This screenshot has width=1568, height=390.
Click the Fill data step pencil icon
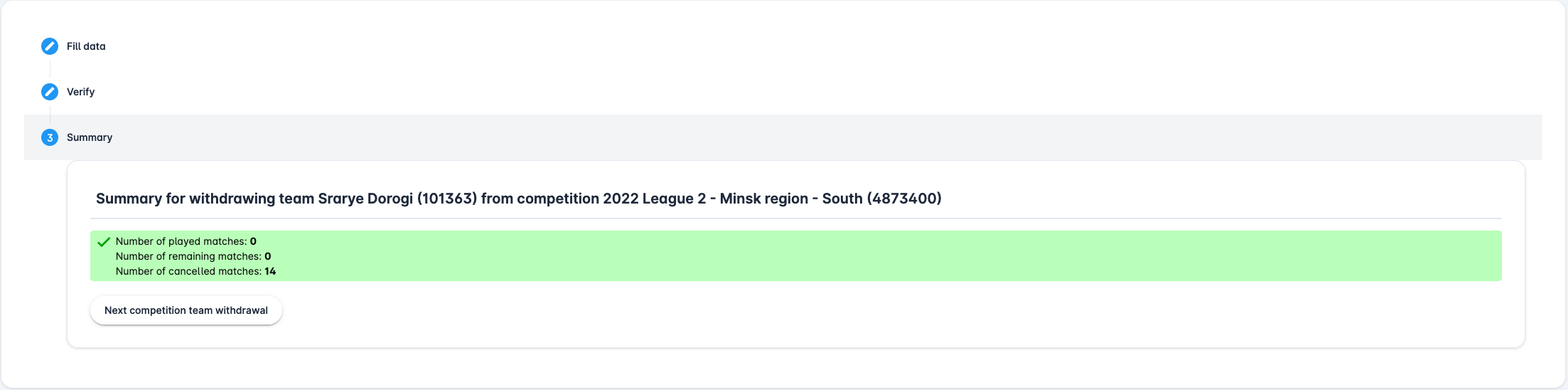coord(50,46)
